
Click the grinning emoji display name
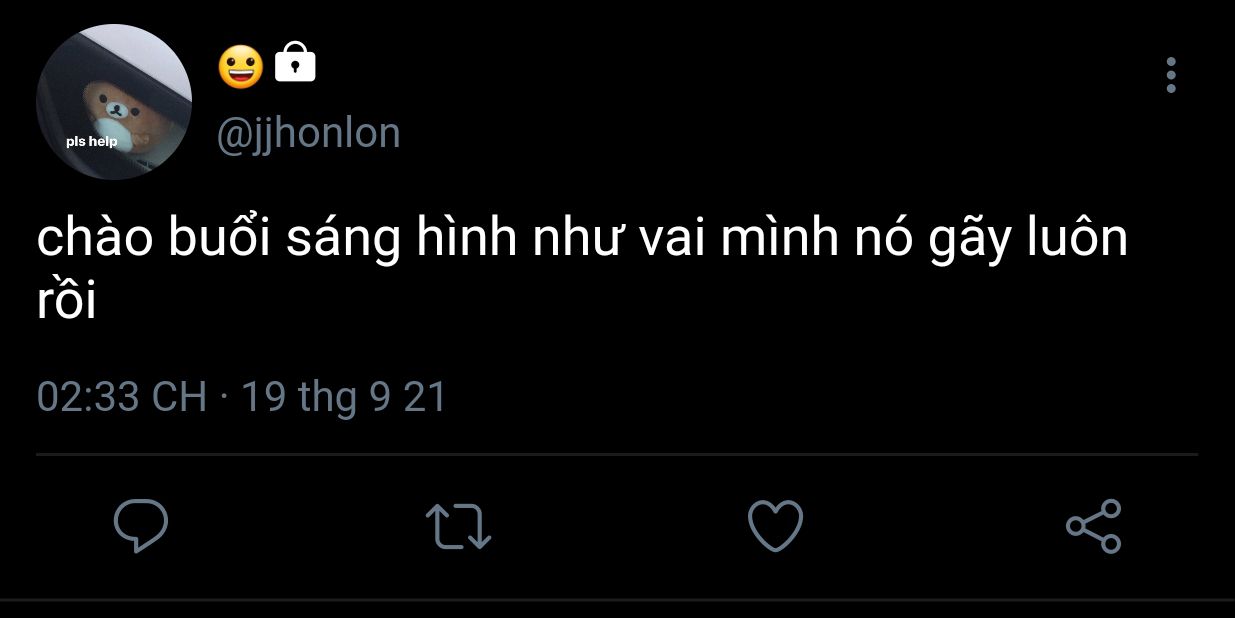point(241,66)
